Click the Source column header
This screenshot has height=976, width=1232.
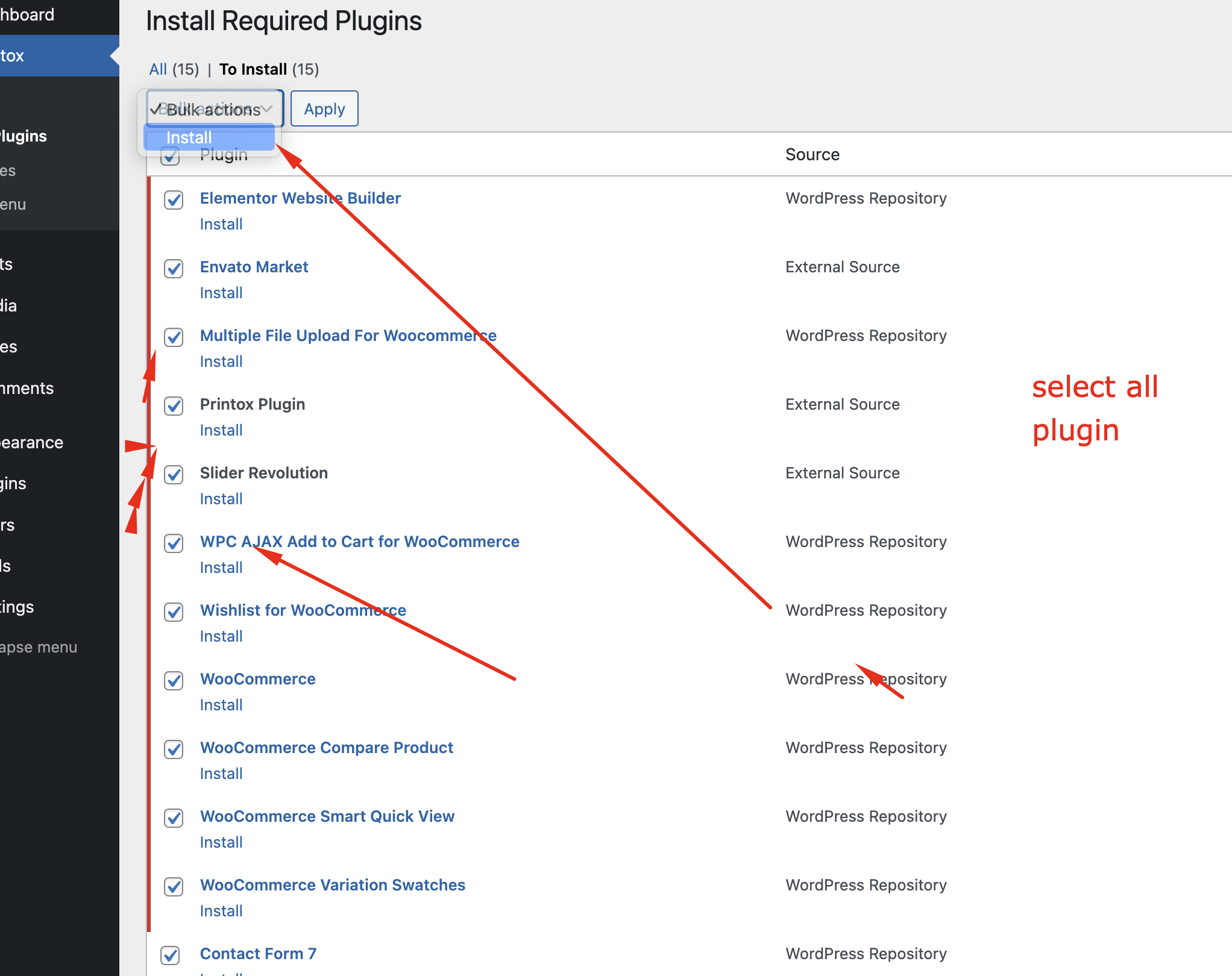coord(812,154)
